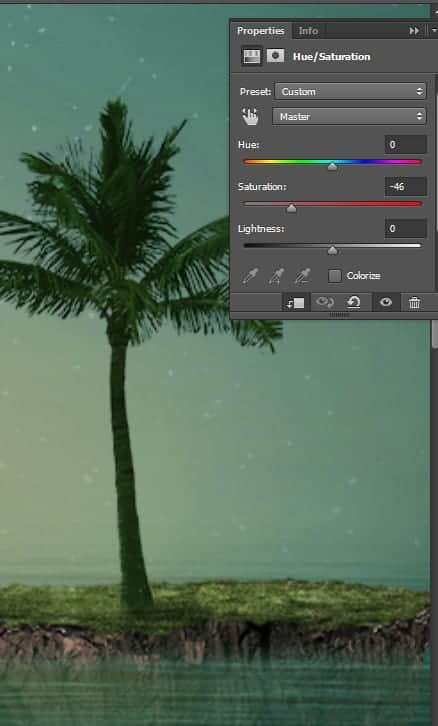Click the Hue value input field
Screen dimensions: 438x726
[406, 145]
